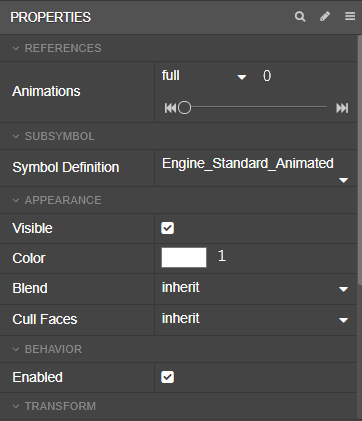Jump to animation start
Image resolution: width=362 pixels, height=421 pixels.
[170, 108]
